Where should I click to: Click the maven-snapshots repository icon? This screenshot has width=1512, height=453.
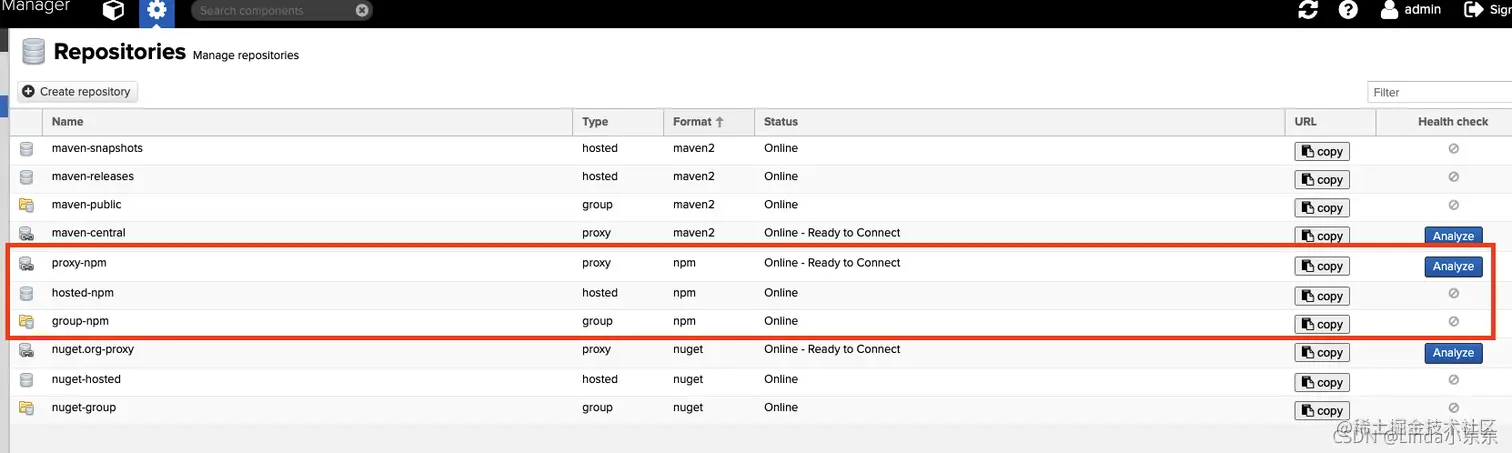27,149
